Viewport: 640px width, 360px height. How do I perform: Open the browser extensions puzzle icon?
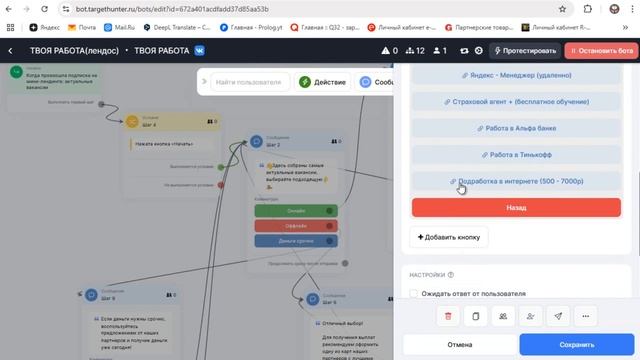point(588,9)
